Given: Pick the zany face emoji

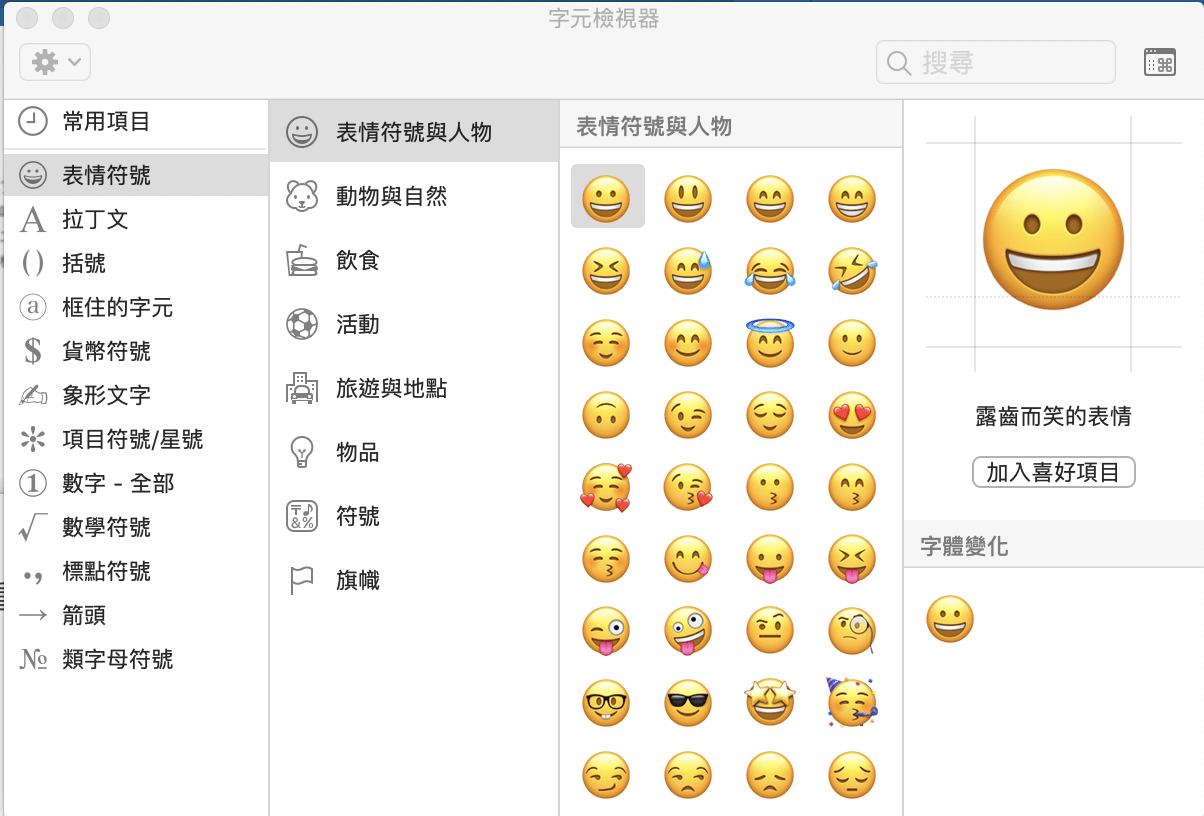Looking at the screenshot, I should (x=689, y=632).
